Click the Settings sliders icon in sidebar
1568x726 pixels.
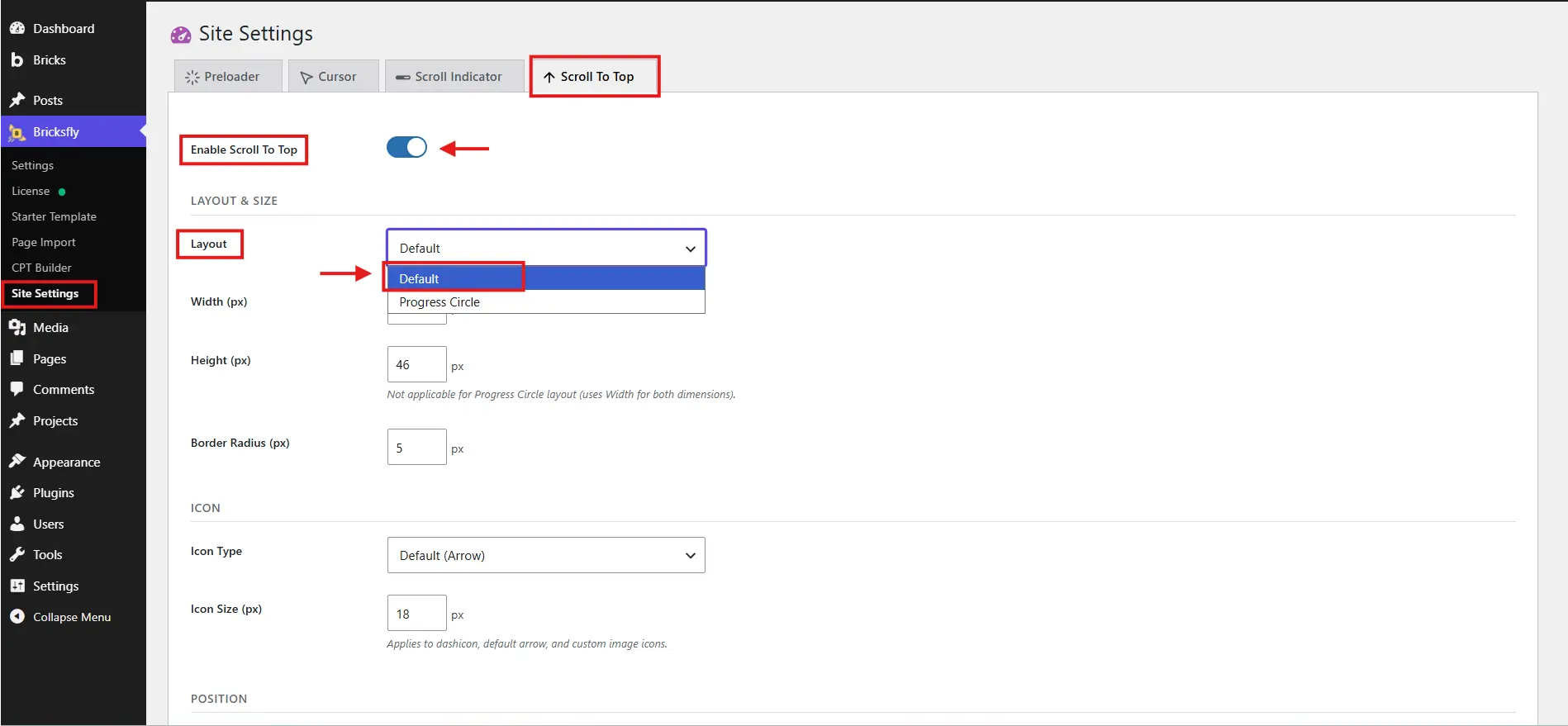point(17,586)
